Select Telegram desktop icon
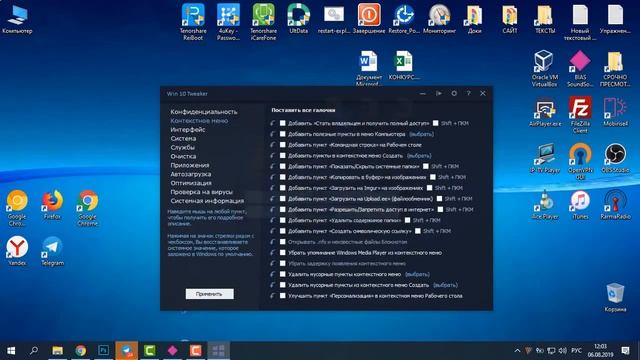Viewport: 640px width, 360px height. pos(52,251)
